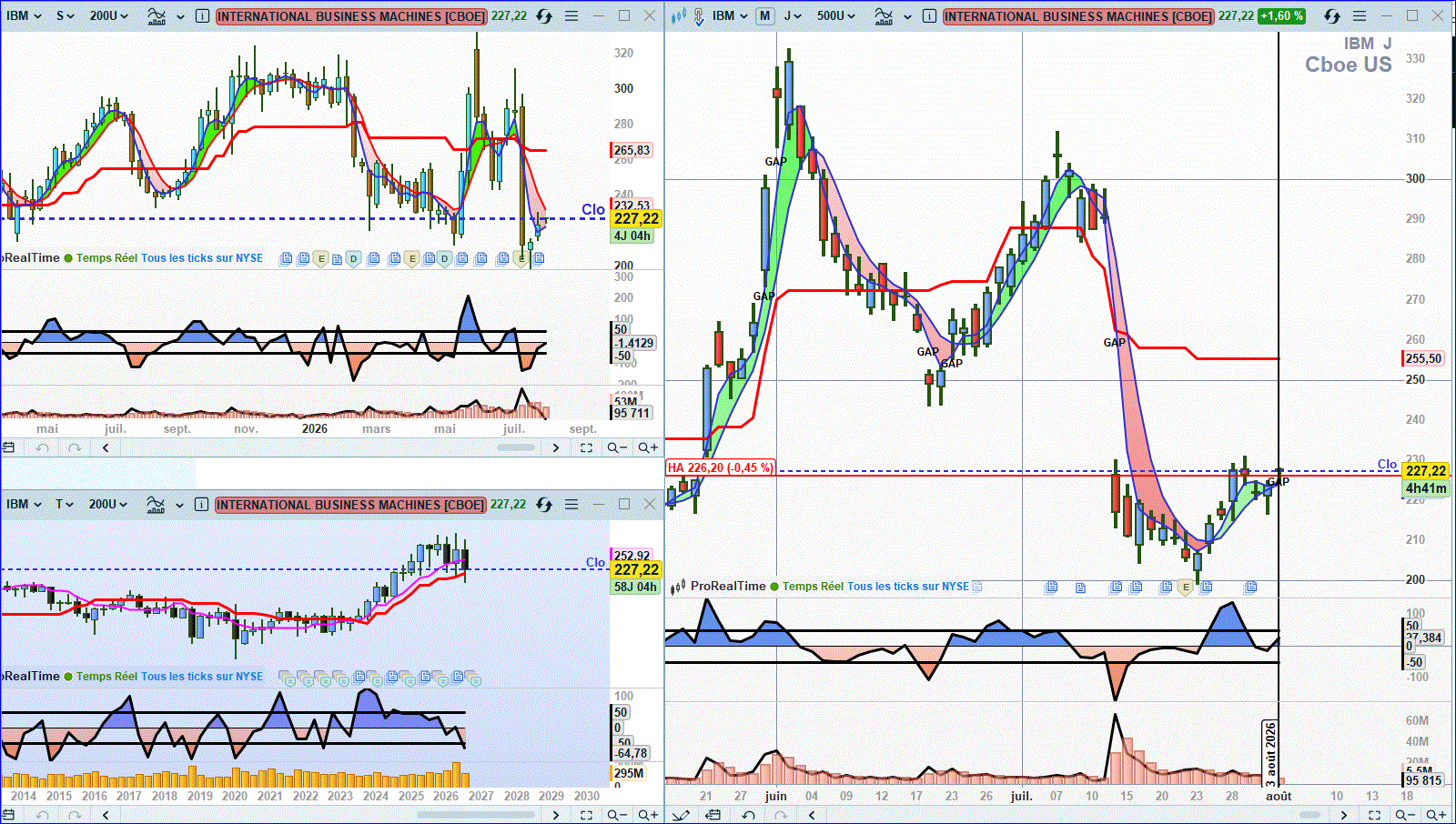Screen dimensions: 1456x824
Task: Click the sync arrows icon in the daily J chart
Action: click(x=1331, y=15)
